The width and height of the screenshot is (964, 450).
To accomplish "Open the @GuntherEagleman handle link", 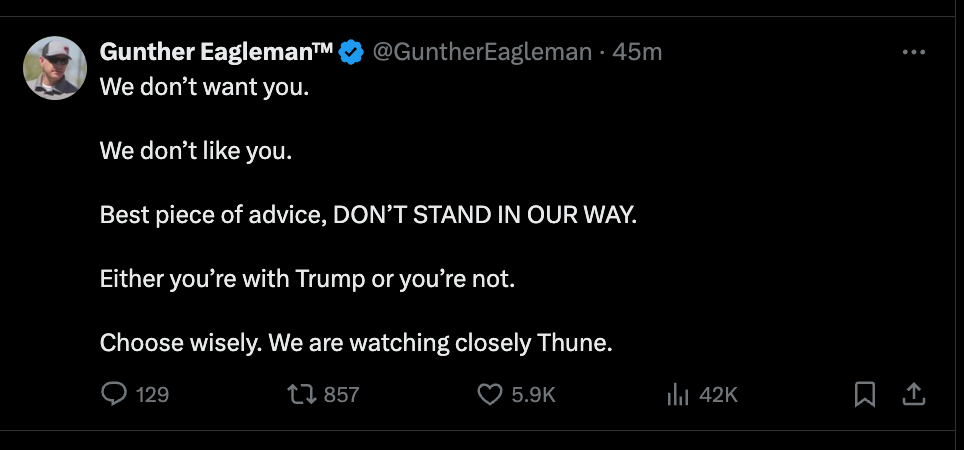I will pos(482,52).
